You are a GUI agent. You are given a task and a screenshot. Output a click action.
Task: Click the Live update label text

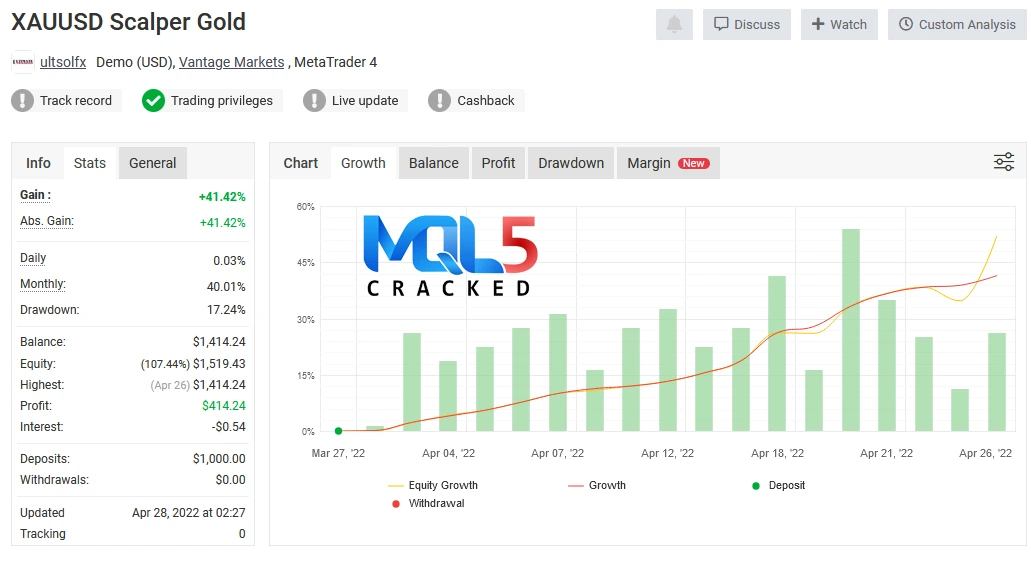[x=365, y=101]
